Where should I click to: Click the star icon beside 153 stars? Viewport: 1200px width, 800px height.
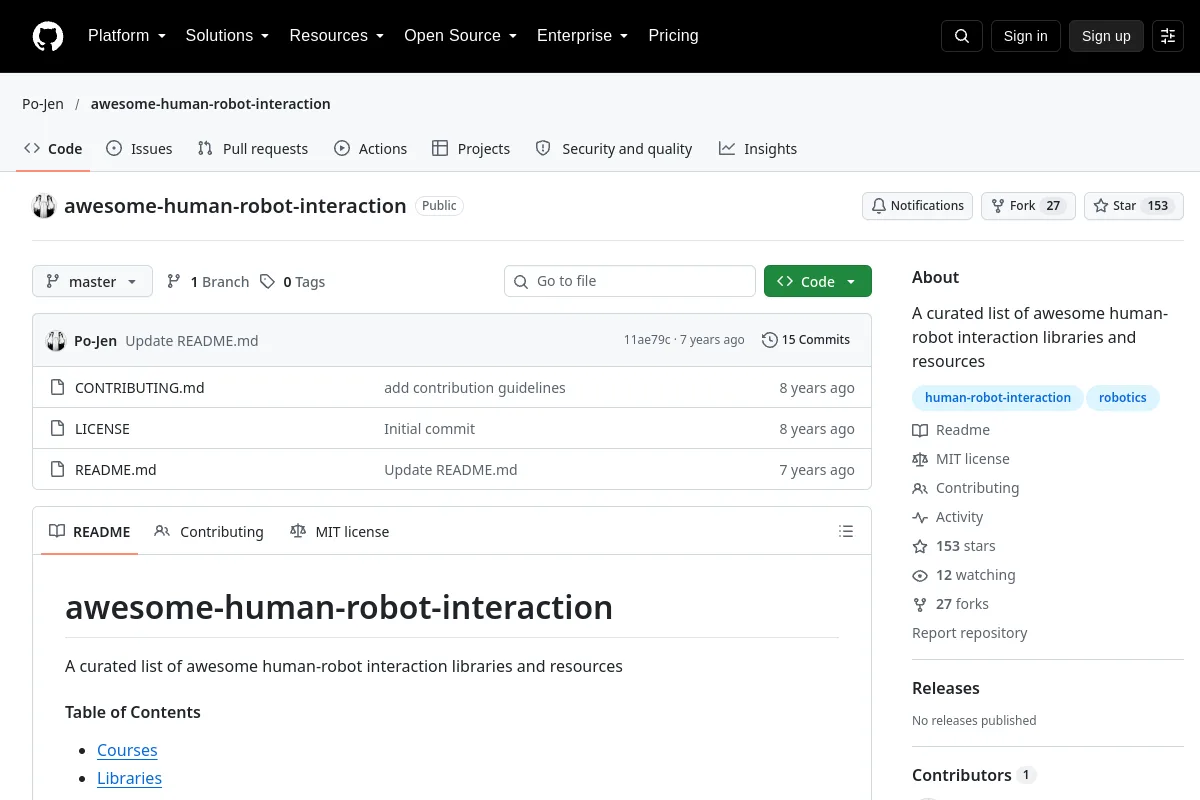click(x=920, y=546)
